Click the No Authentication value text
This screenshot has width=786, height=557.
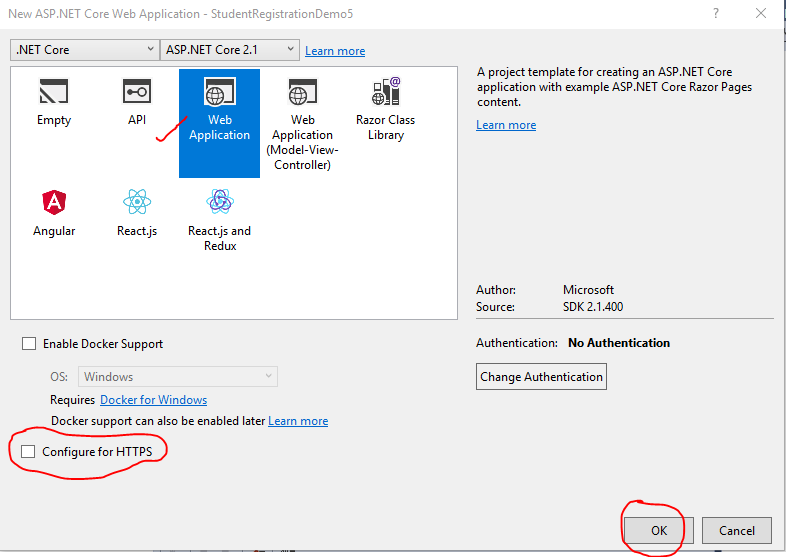coord(619,343)
